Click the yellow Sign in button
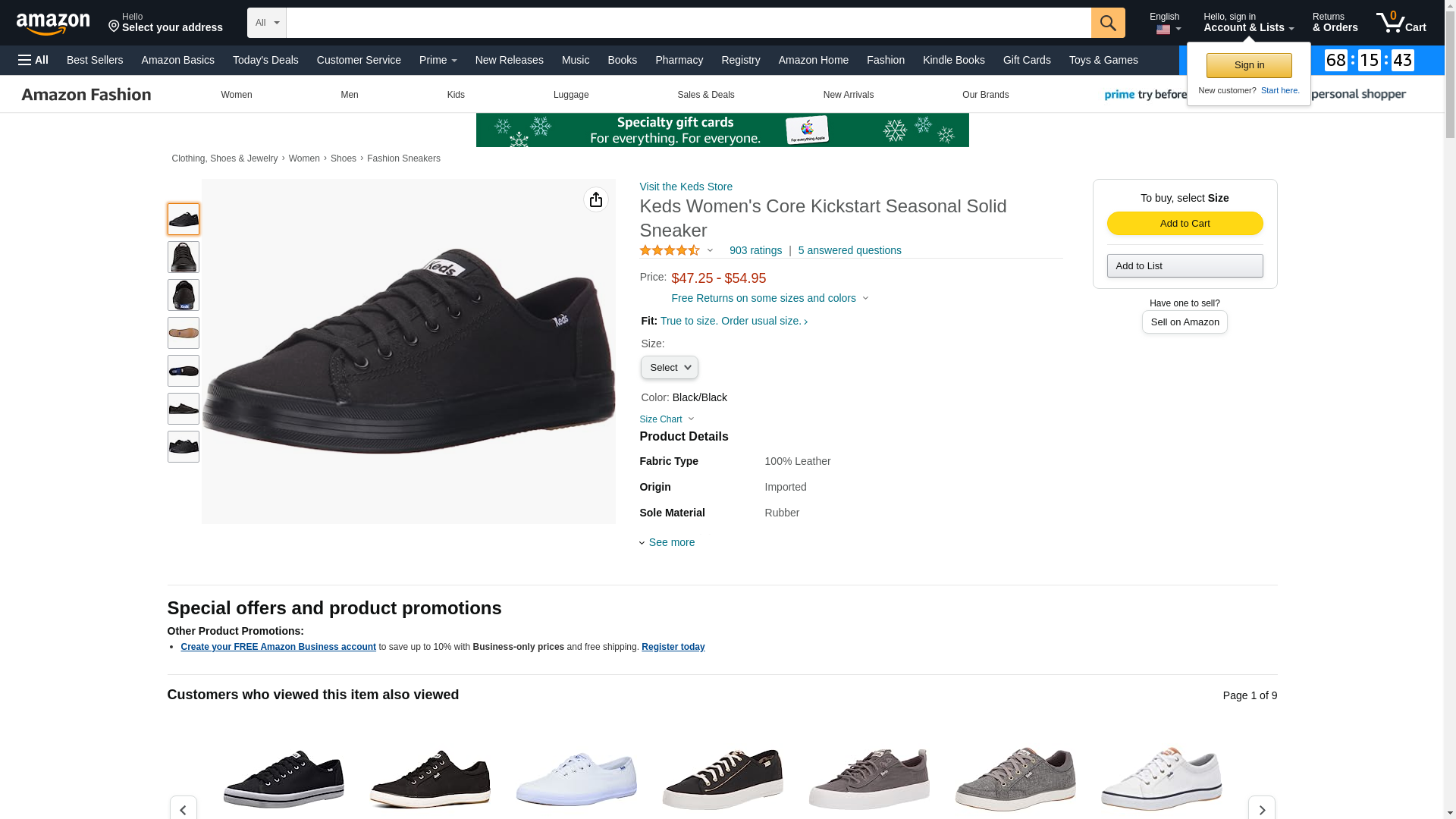The width and height of the screenshot is (1456, 819). 1248,65
